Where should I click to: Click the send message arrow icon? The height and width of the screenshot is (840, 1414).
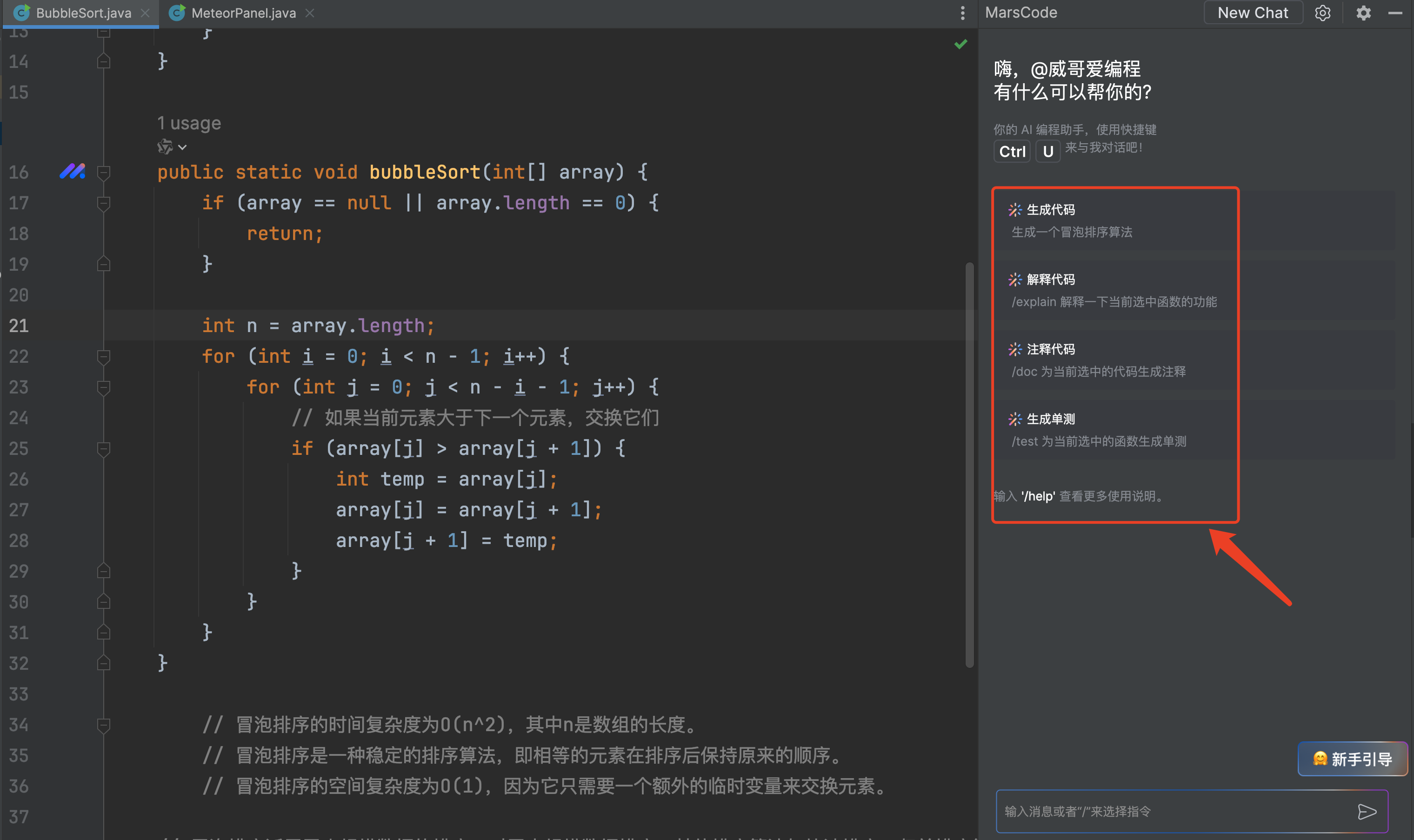click(x=1367, y=811)
